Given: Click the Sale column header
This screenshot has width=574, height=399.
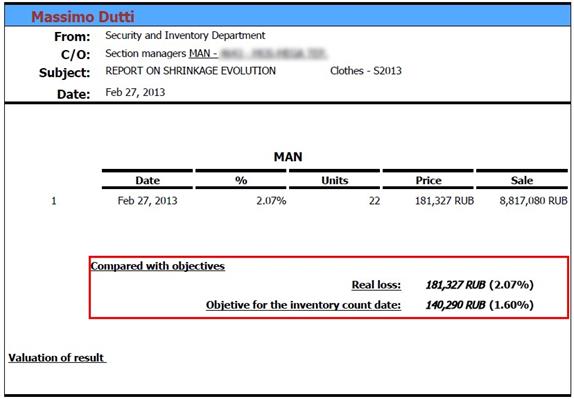Looking at the screenshot, I should point(522,180).
